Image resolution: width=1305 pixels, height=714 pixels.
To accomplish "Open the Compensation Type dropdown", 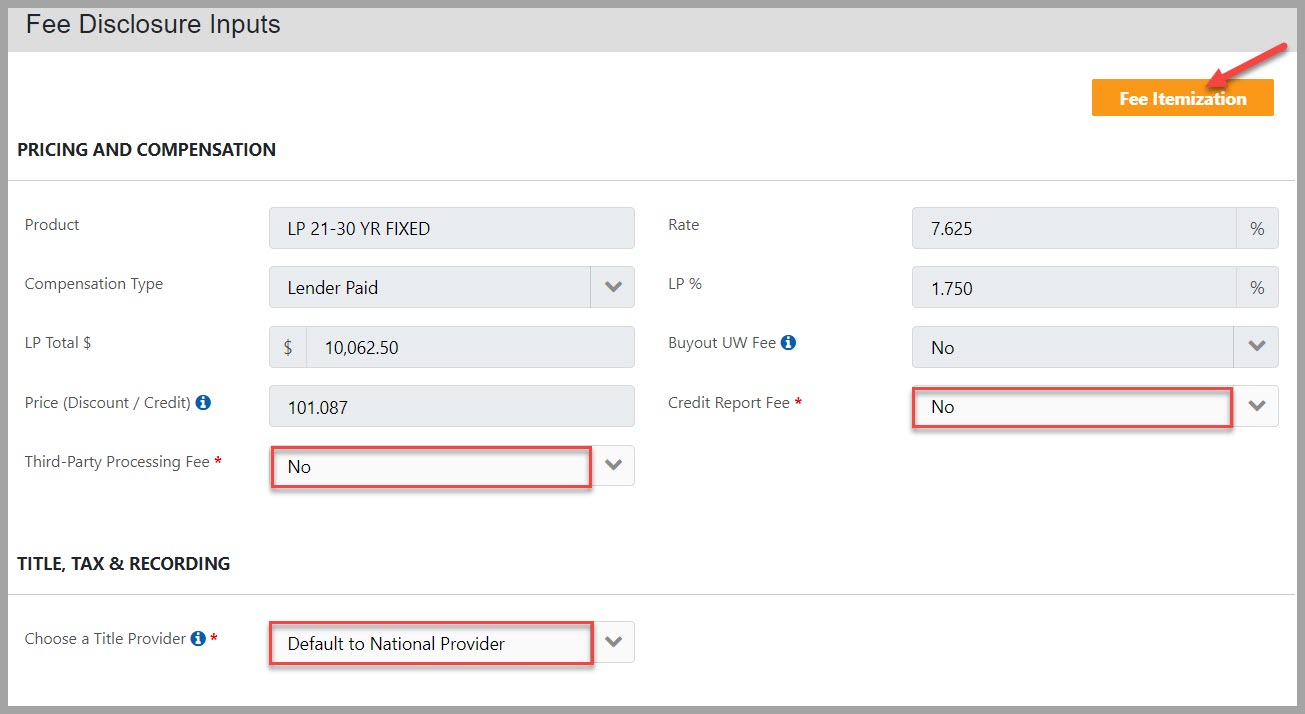I will tap(612, 287).
